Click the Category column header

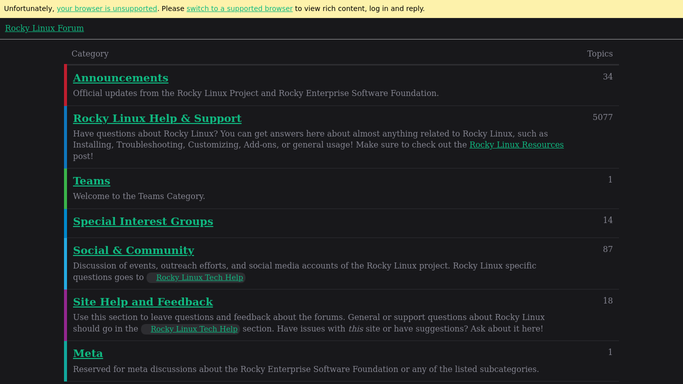tap(90, 54)
